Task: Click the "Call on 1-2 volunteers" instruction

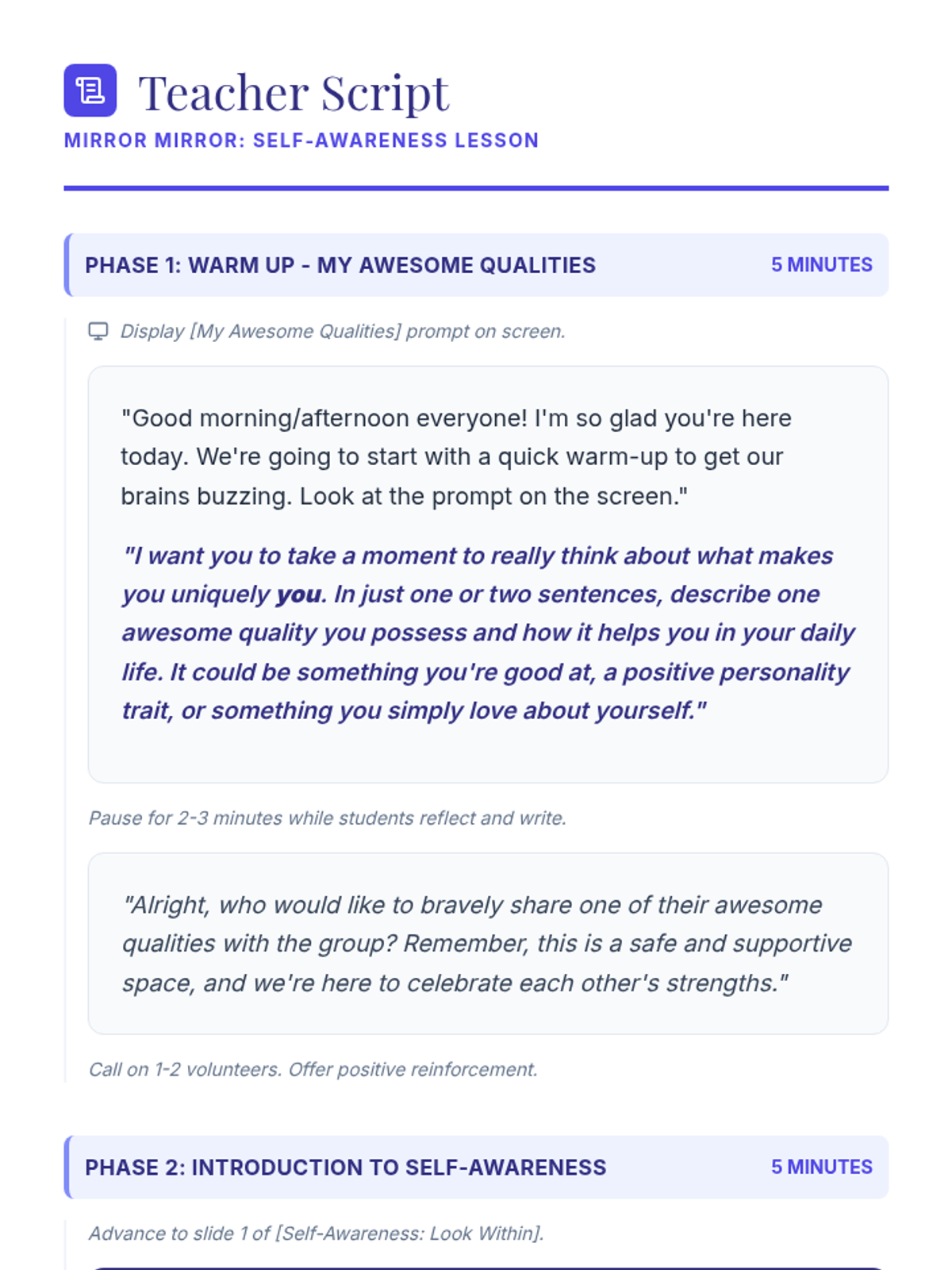Action: (x=313, y=1070)
